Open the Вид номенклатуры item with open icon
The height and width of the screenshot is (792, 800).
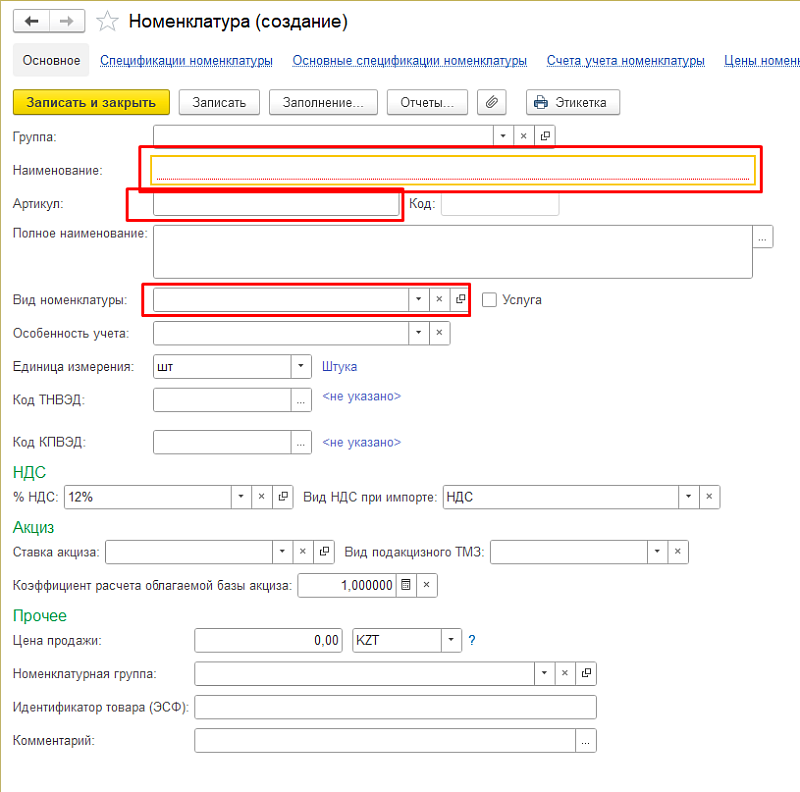coord(460,299)
